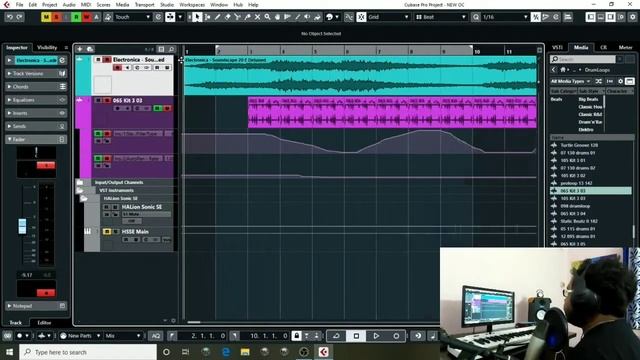Click the inspector volume fader handle
Viewport: 640px width, 360px height.
(22, 226)
